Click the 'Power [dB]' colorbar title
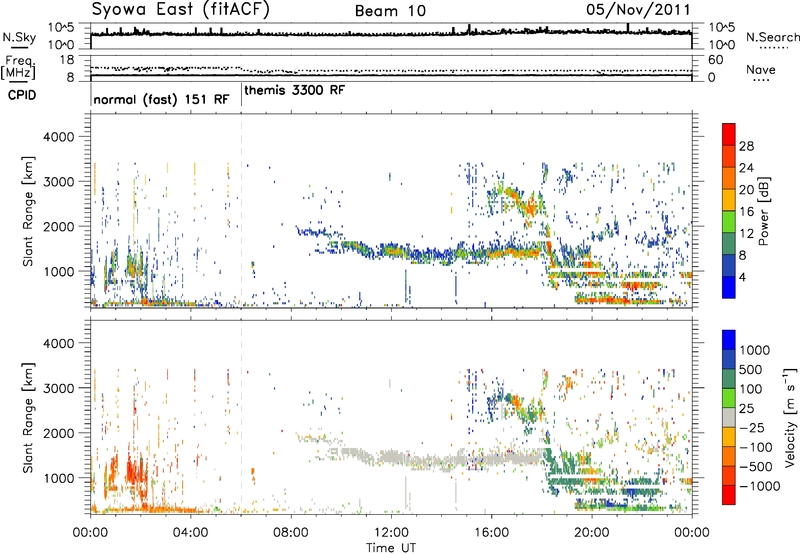This screenshot has width=800, height=554. pos(763,211)
